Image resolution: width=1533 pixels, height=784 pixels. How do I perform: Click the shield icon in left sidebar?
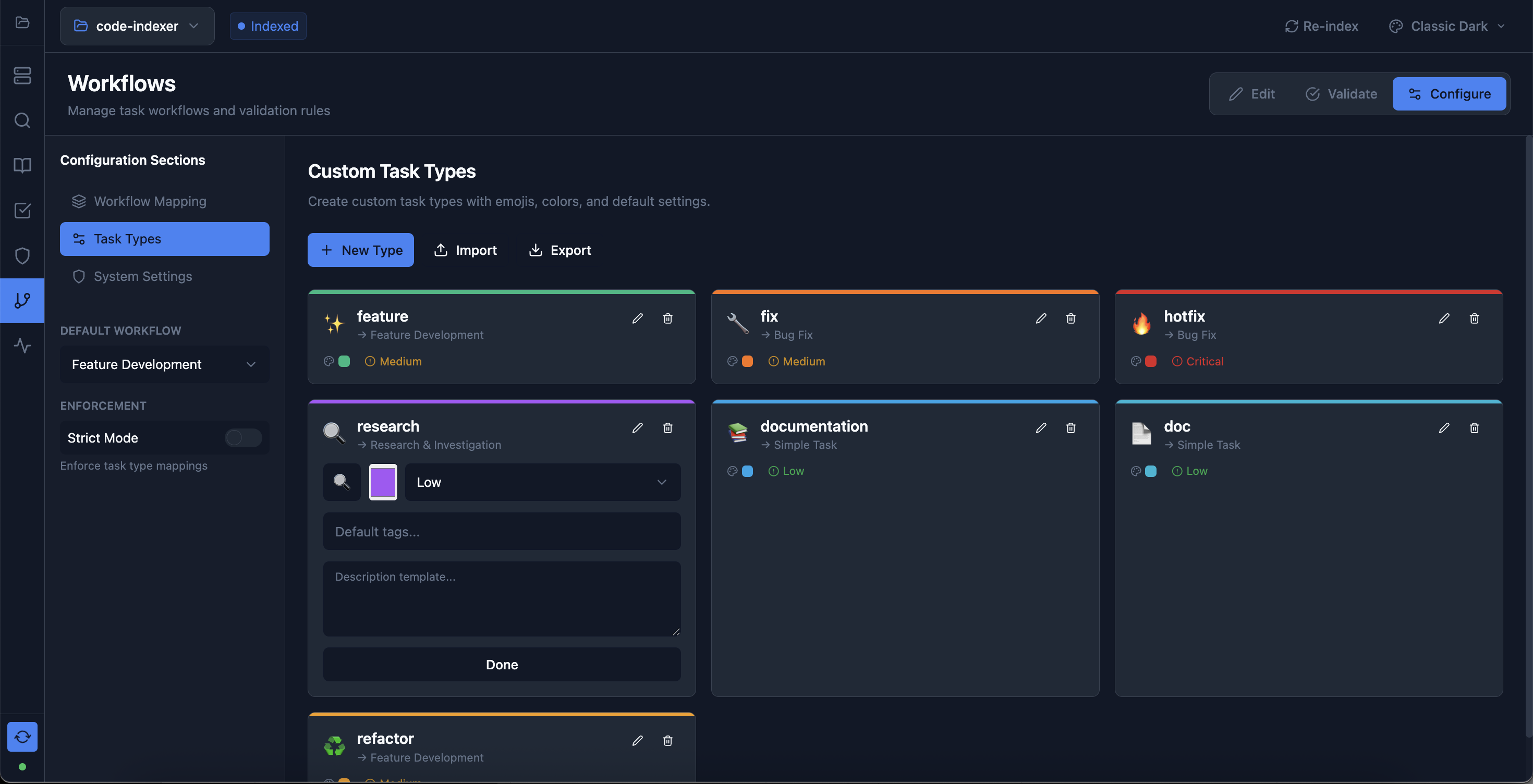click(x=22, y=256)
